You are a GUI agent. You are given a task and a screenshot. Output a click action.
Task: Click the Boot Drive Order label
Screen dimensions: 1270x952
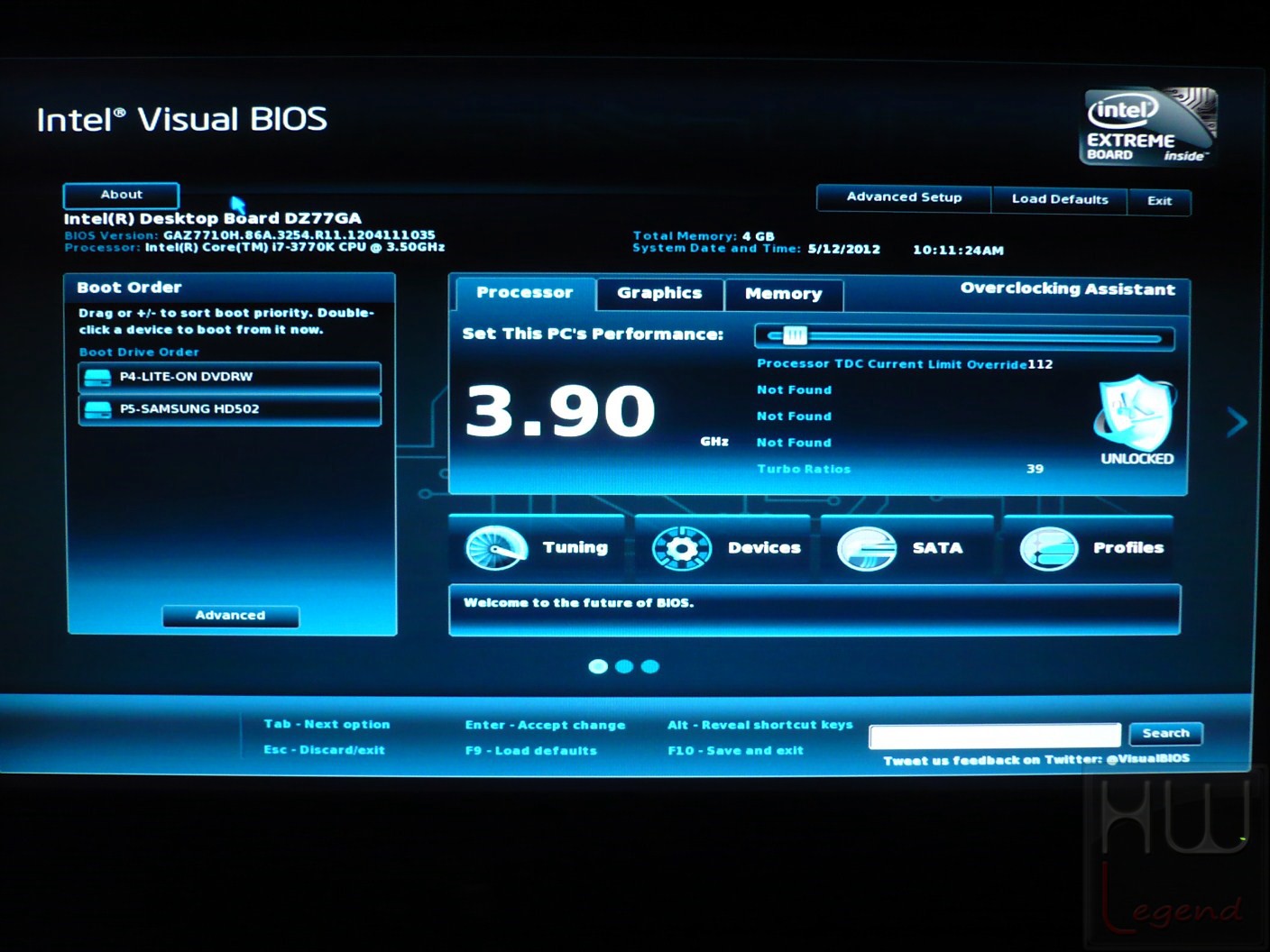[138, 352]
